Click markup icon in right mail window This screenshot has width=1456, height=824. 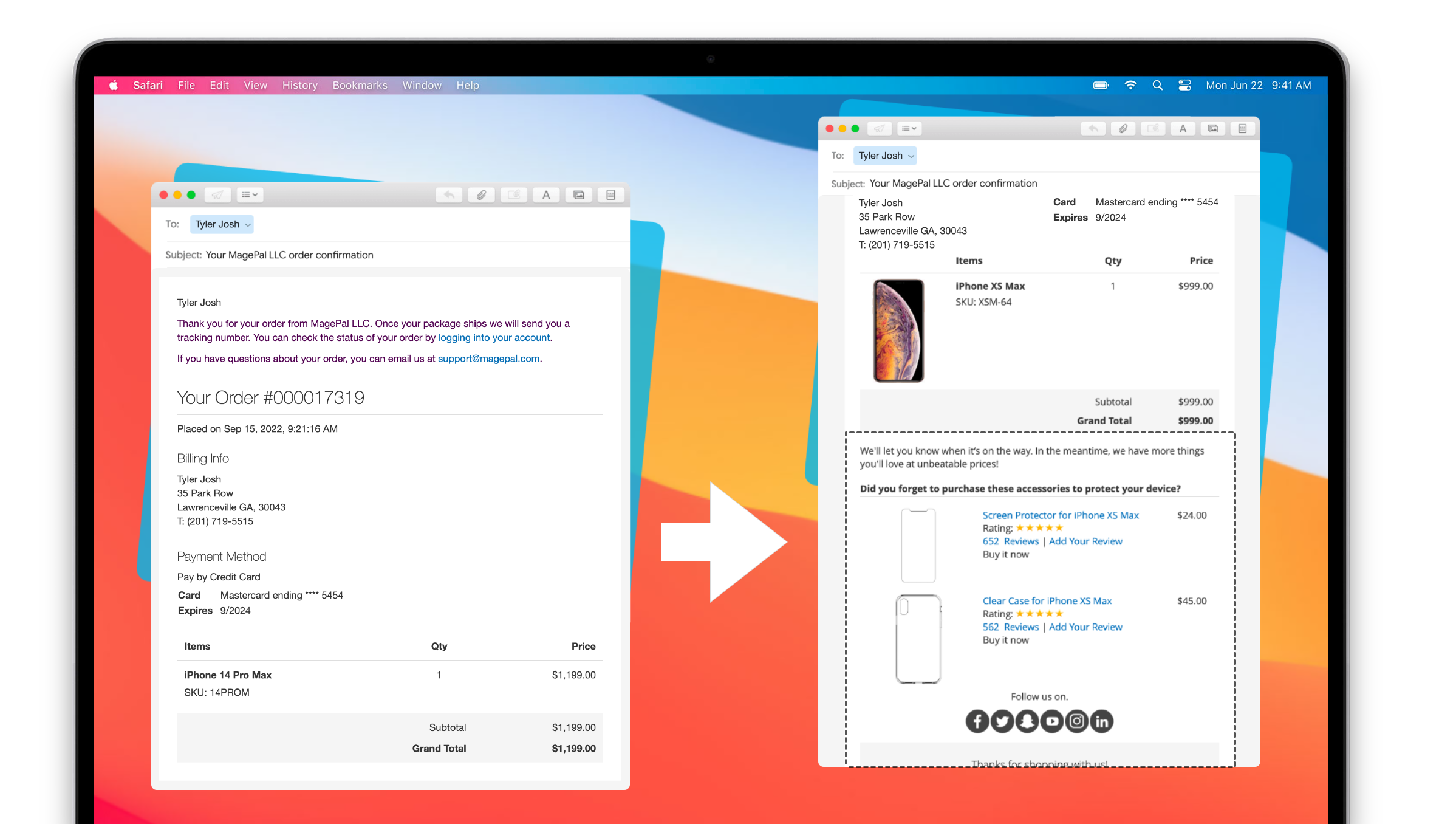pyautogui.click(x=1153, y=128)
